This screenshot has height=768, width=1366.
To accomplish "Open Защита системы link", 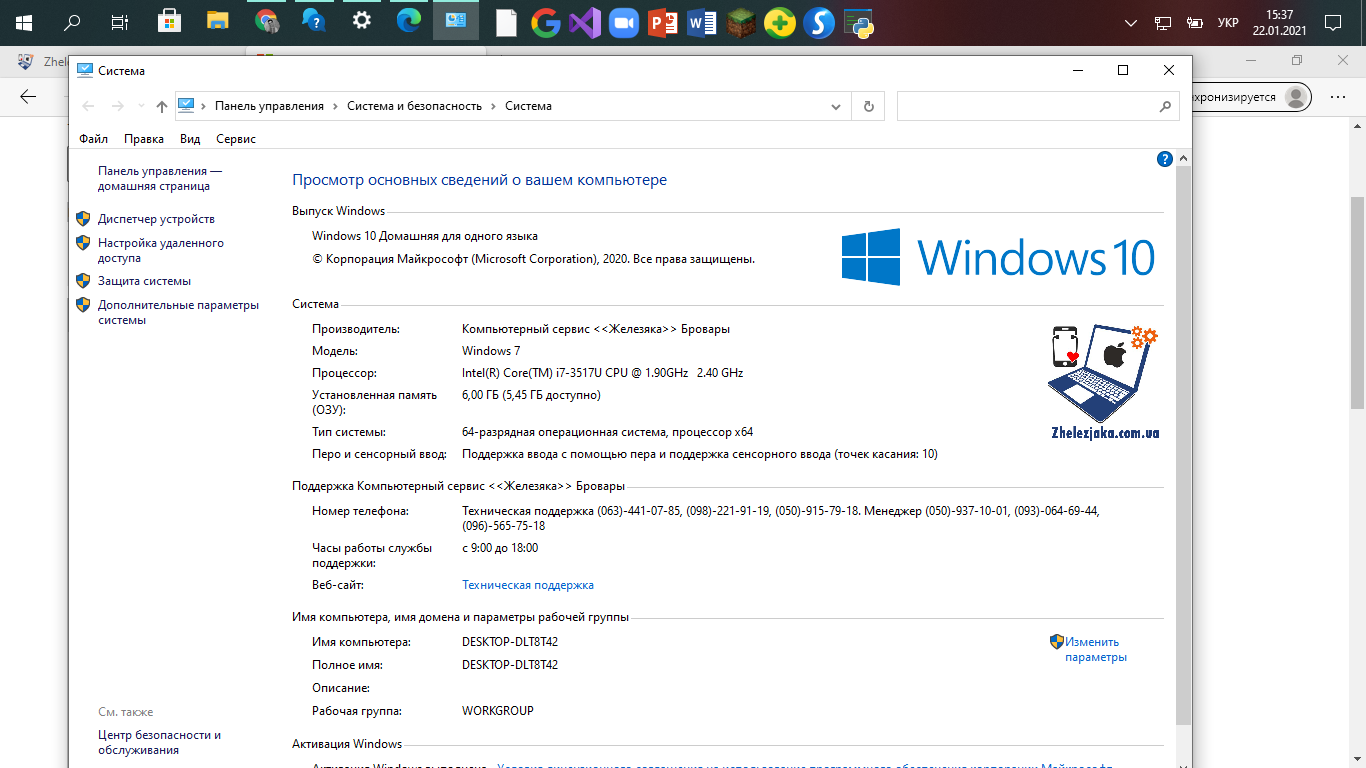I will point(144,281).
